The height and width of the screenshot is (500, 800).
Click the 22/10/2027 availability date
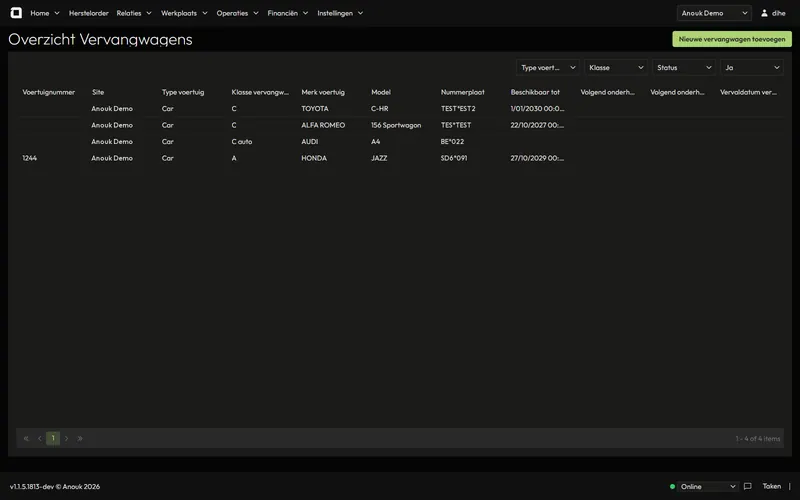pos(537,125)
